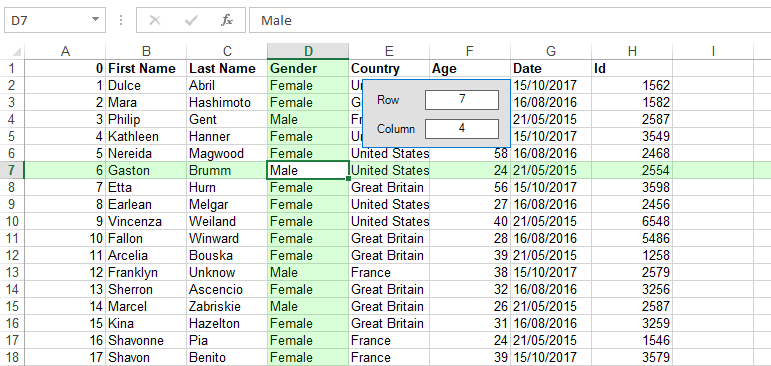
Task: Click the active cell D7 containing Male
Action: tap(308, 170)
